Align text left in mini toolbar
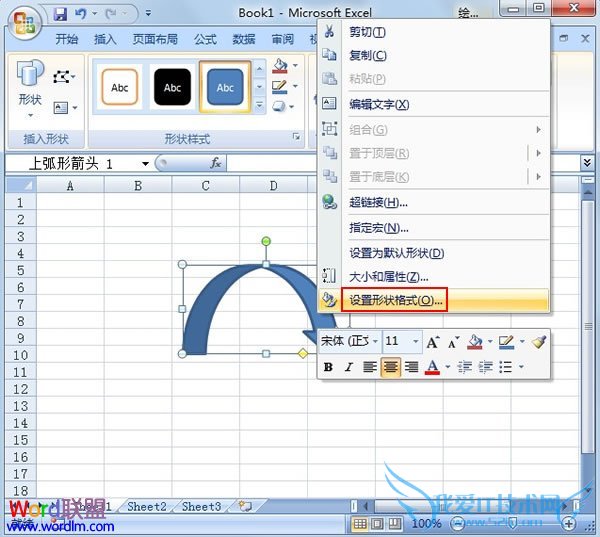 [x=370, y=367]
